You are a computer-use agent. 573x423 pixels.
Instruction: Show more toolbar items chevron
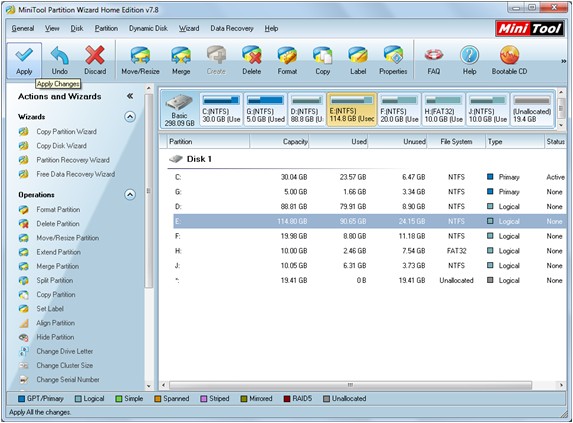tap(563, 61)
